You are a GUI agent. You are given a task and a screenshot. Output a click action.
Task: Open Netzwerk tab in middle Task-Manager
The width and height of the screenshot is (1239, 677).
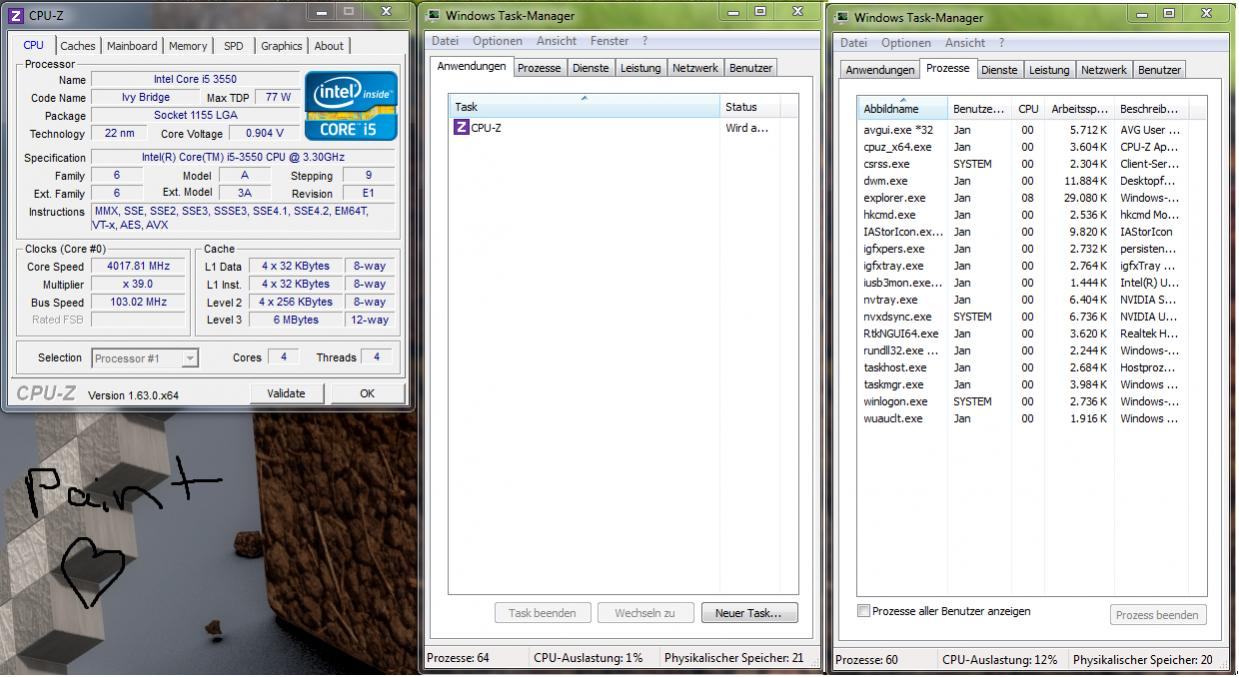pos(695,68)
